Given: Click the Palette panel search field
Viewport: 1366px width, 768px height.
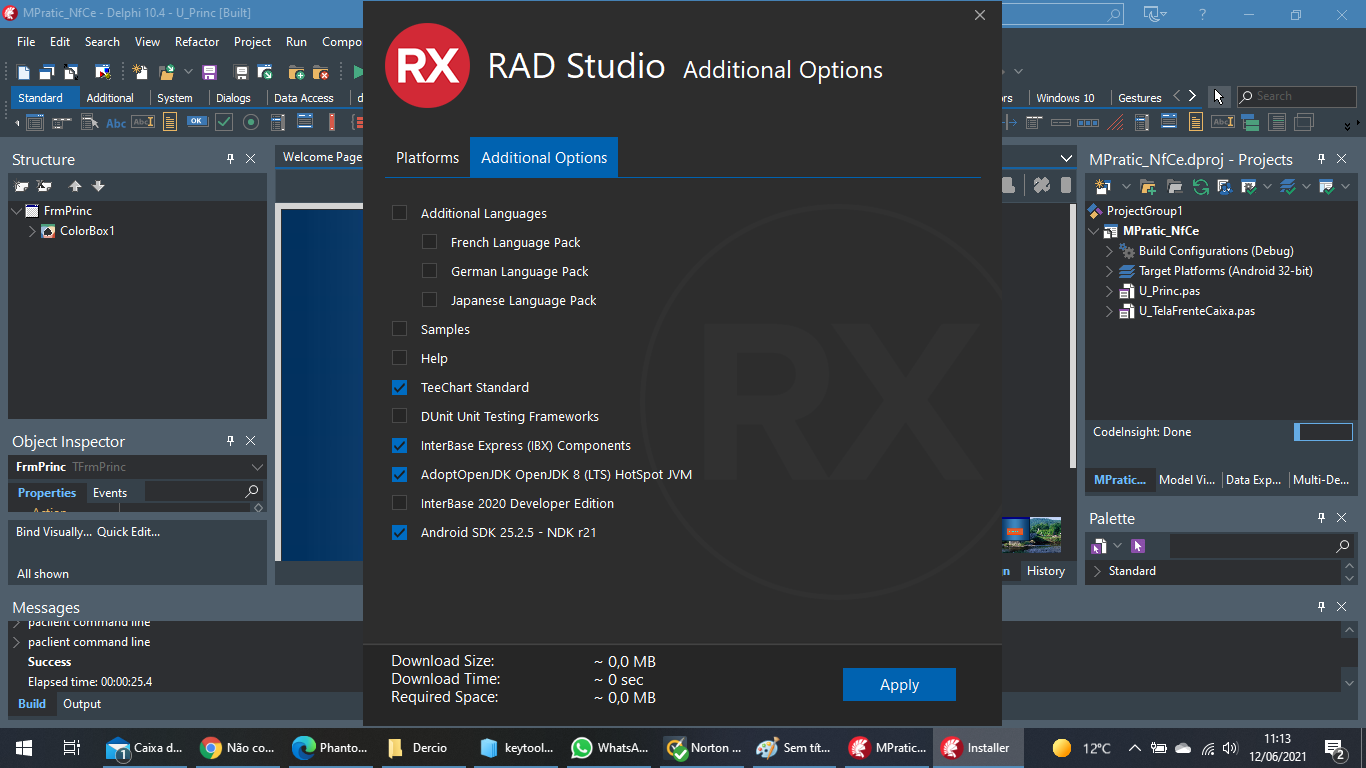Looking at the screenshot, I should (1262, 546).
